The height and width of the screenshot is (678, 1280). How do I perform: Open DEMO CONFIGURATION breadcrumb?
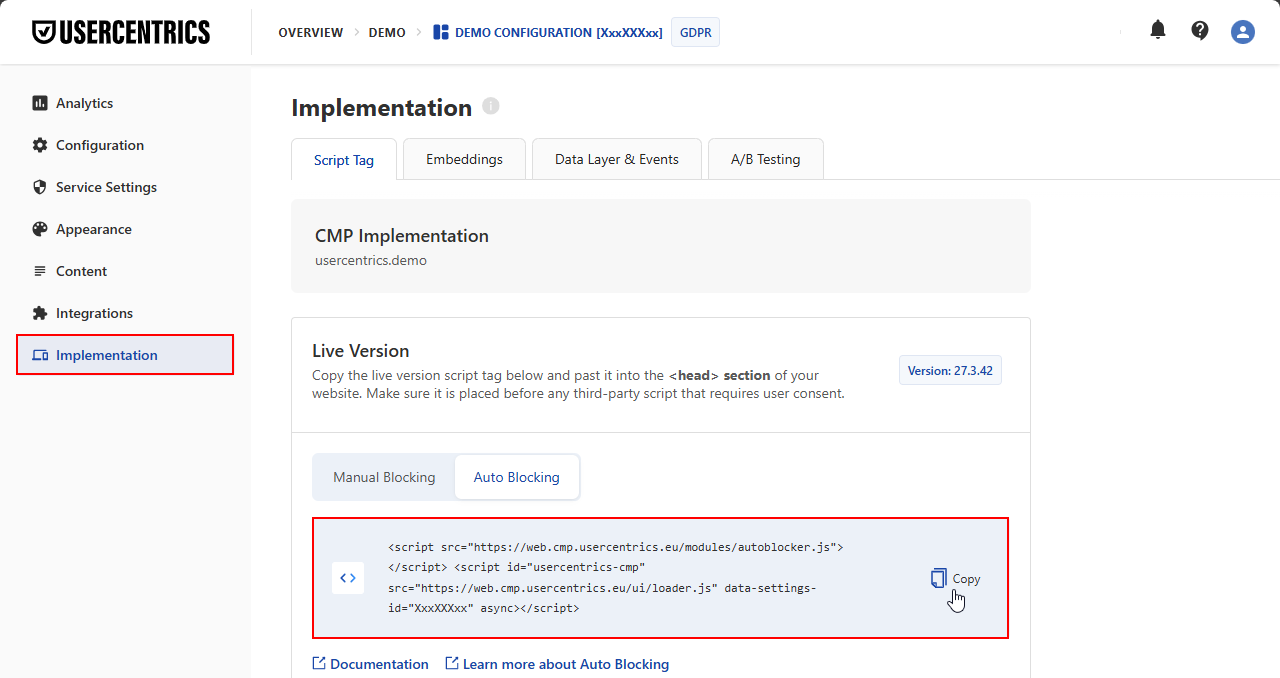[x=558, y=32]
